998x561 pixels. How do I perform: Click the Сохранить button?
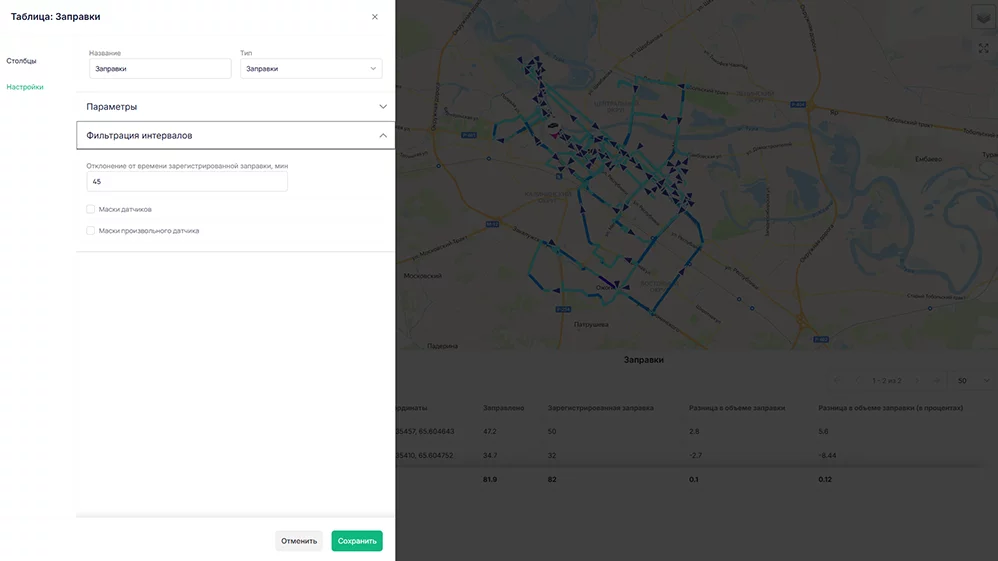coord(357,541)
